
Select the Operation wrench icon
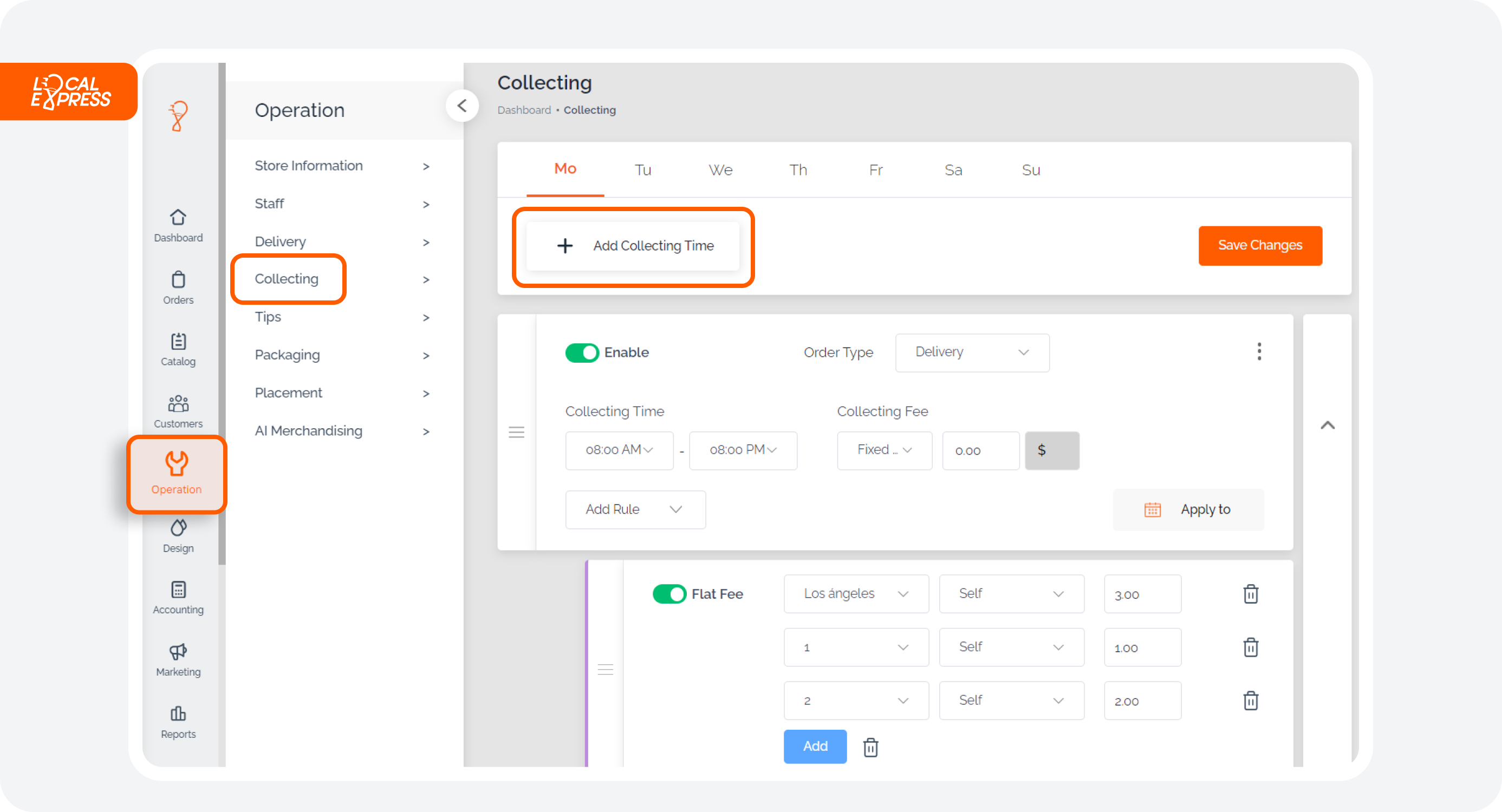point(177,463)
